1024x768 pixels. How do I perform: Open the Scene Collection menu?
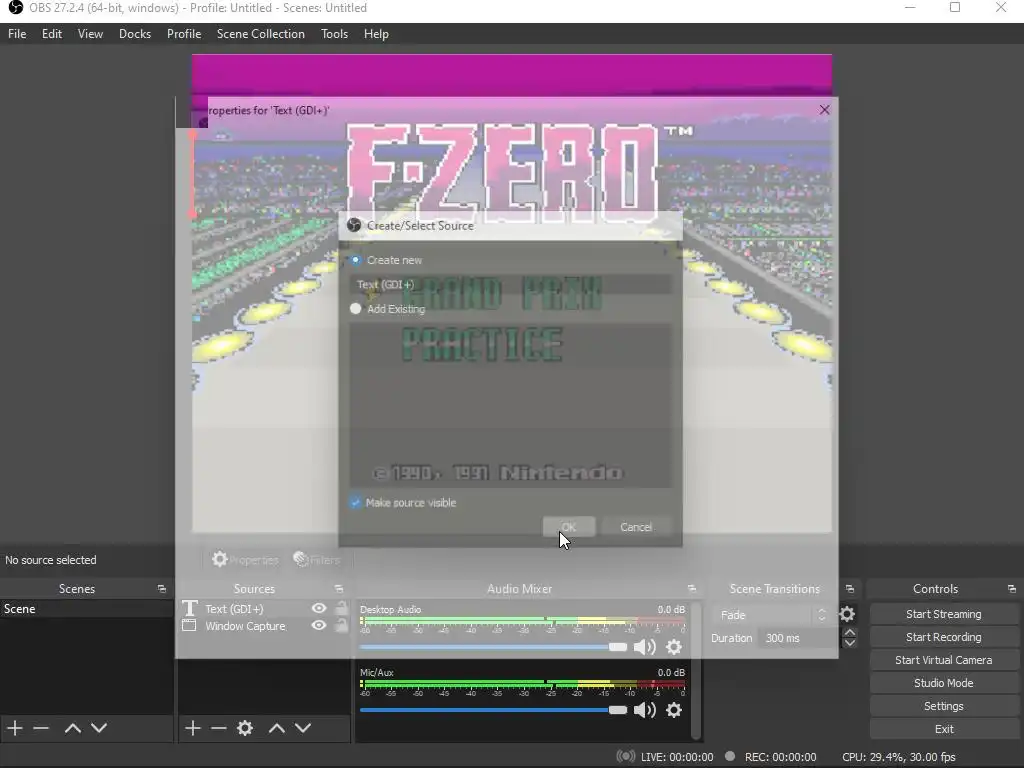tap(261, 34)
